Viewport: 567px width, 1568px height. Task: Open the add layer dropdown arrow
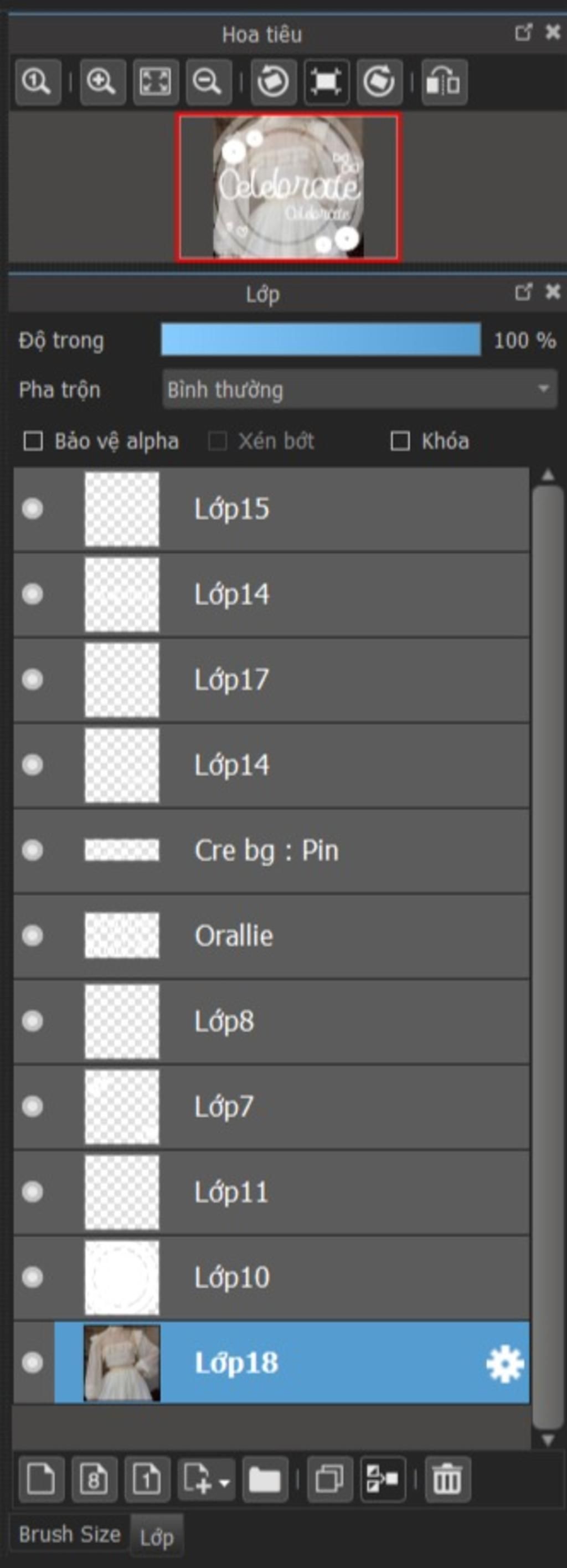(224, 1480)
